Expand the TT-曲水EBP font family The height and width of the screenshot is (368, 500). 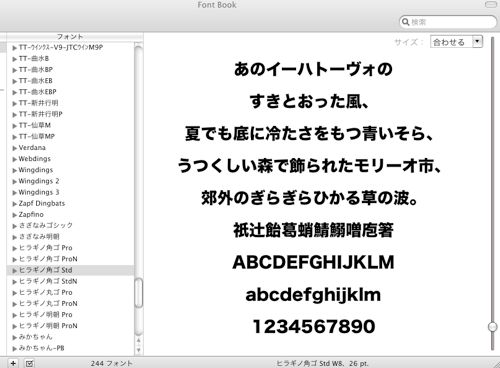pyautogui.click(x=14, y=92)
